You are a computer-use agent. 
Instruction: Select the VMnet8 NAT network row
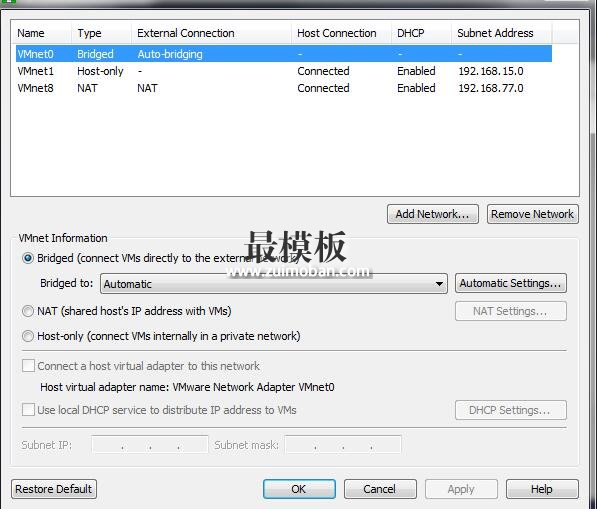tap(284, 88)
